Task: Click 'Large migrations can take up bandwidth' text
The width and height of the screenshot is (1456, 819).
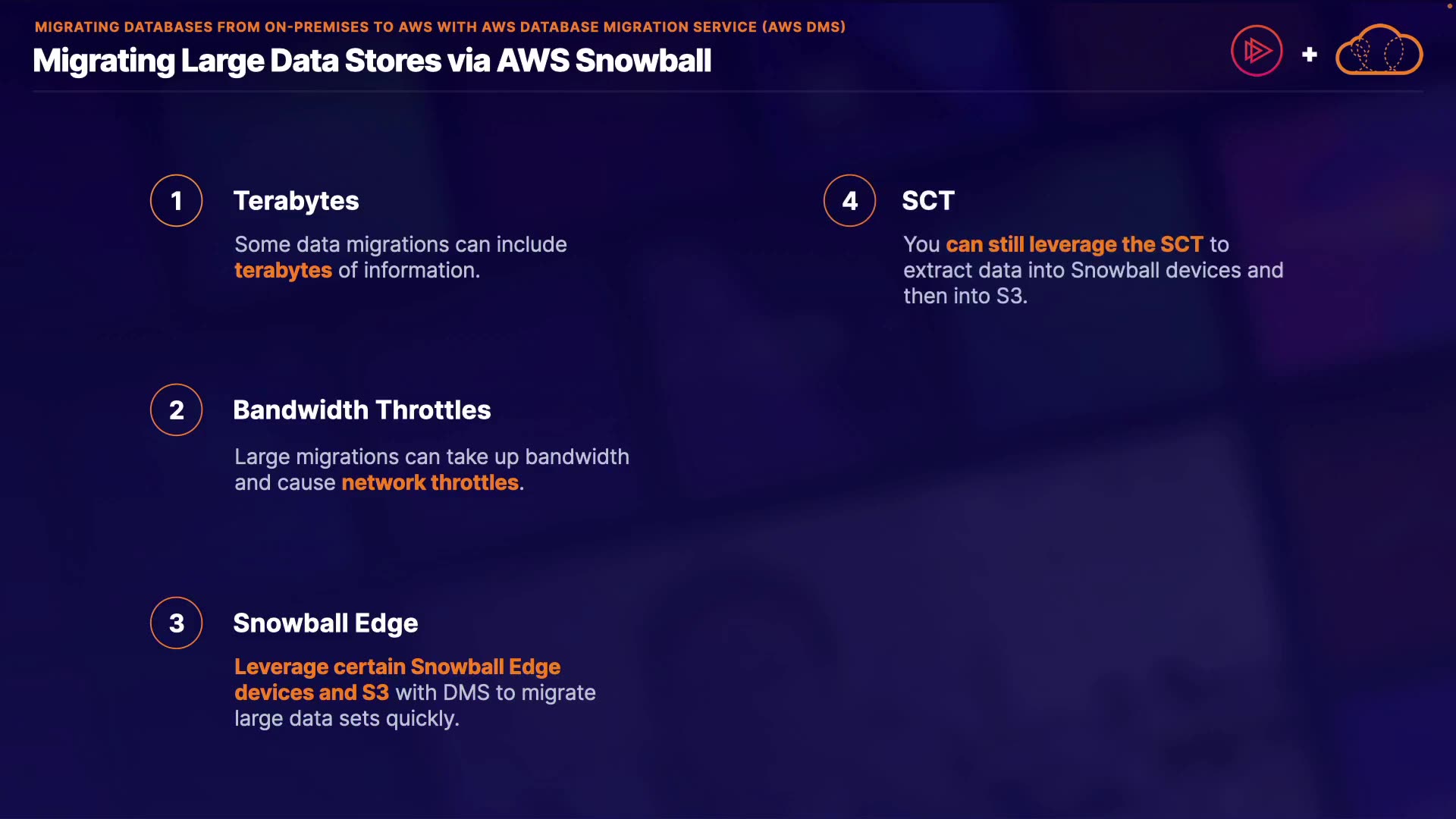Action: (431, 457)
